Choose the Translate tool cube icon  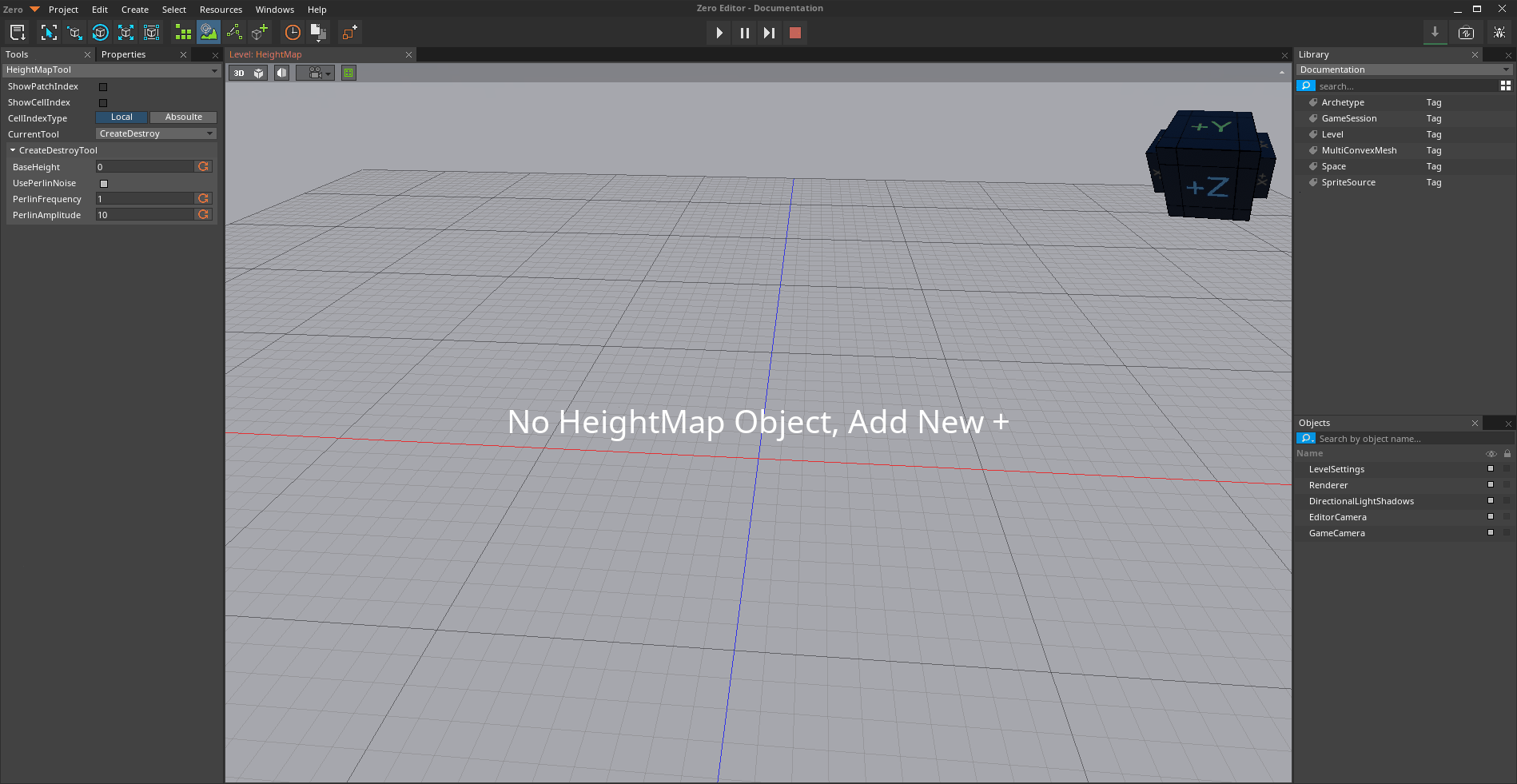74,33
